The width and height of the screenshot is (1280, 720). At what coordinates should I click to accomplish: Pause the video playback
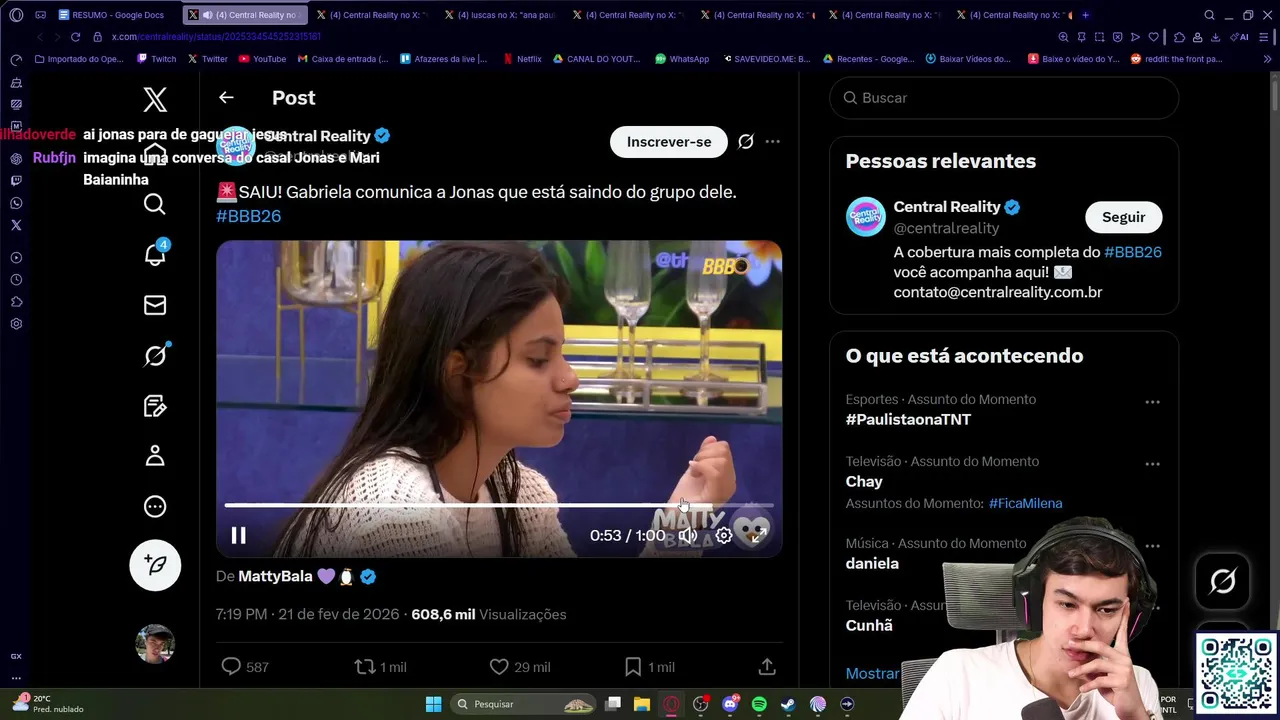[x=239, y=536]
